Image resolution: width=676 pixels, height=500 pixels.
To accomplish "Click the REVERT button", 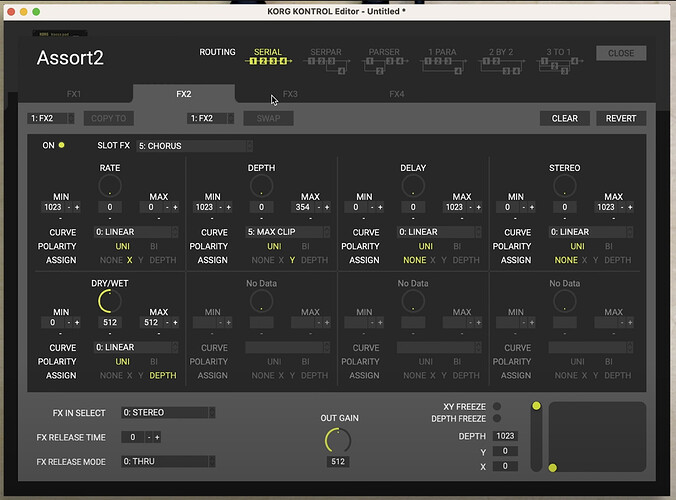I will pyautogui.click(x=621, y=119).
